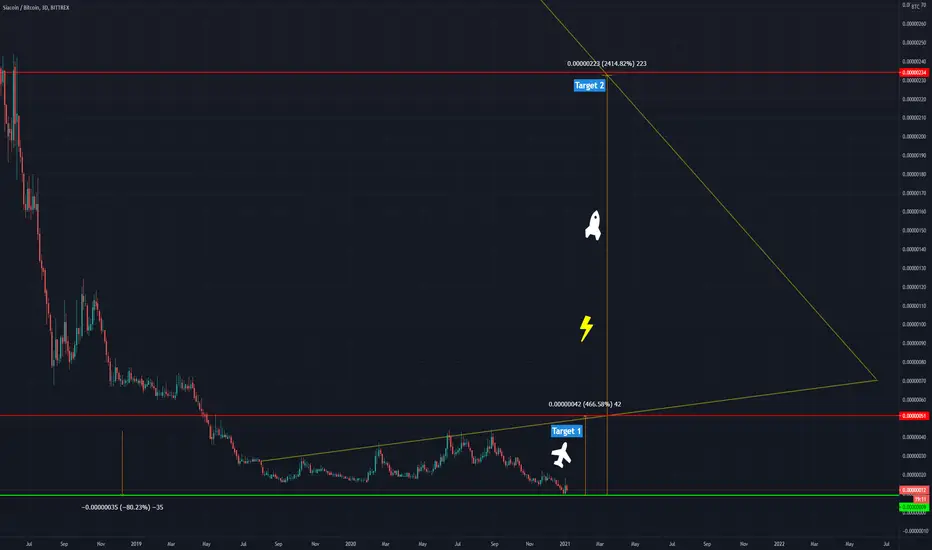Image resolution: width=932 pixels, height=550 pixels.
Task: Click the red 0.00000051 price label
Action: [x=914, y=416]
